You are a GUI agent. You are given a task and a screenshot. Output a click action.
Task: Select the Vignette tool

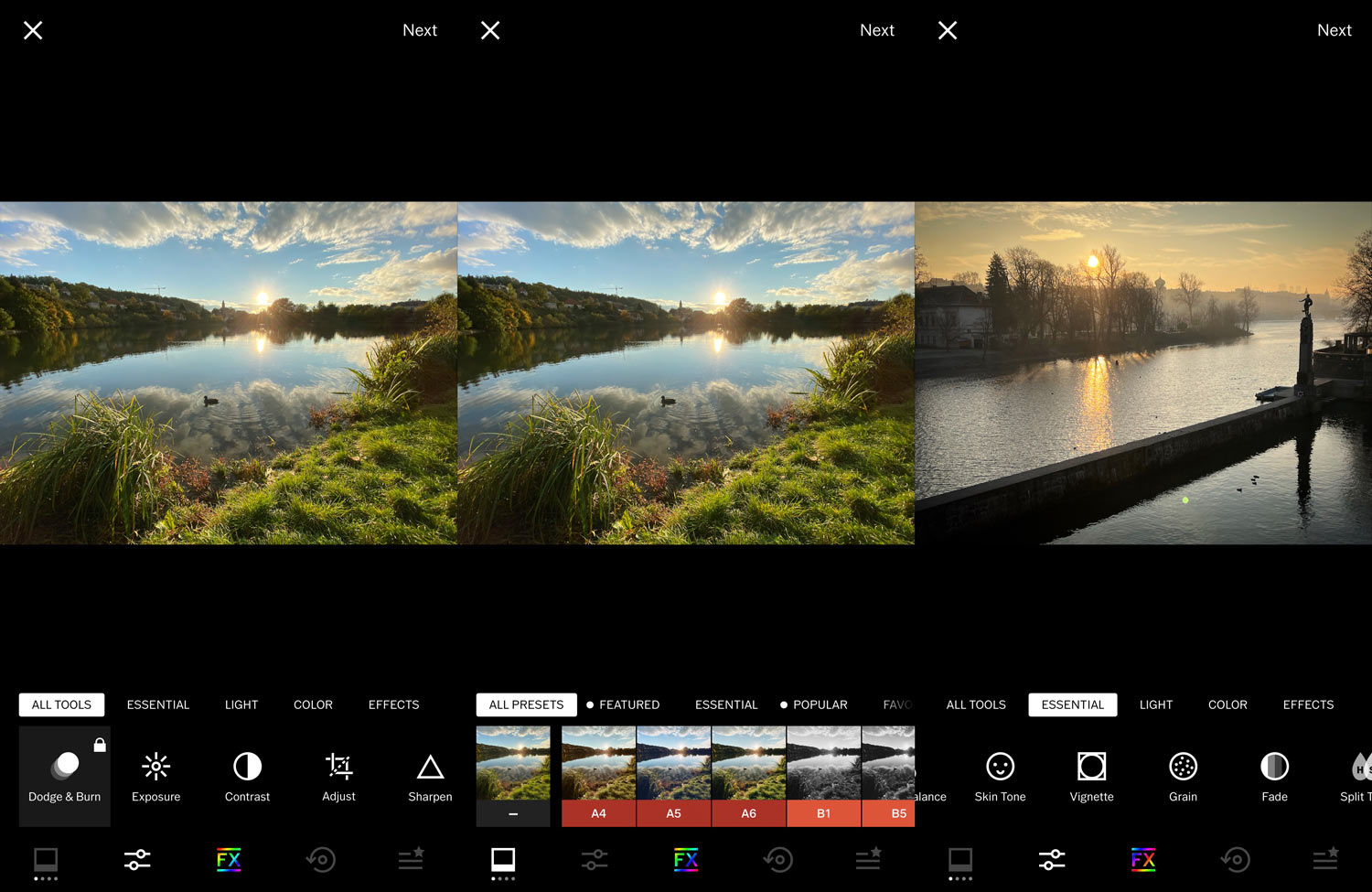pyautogui.click(x=1091, y=776)
